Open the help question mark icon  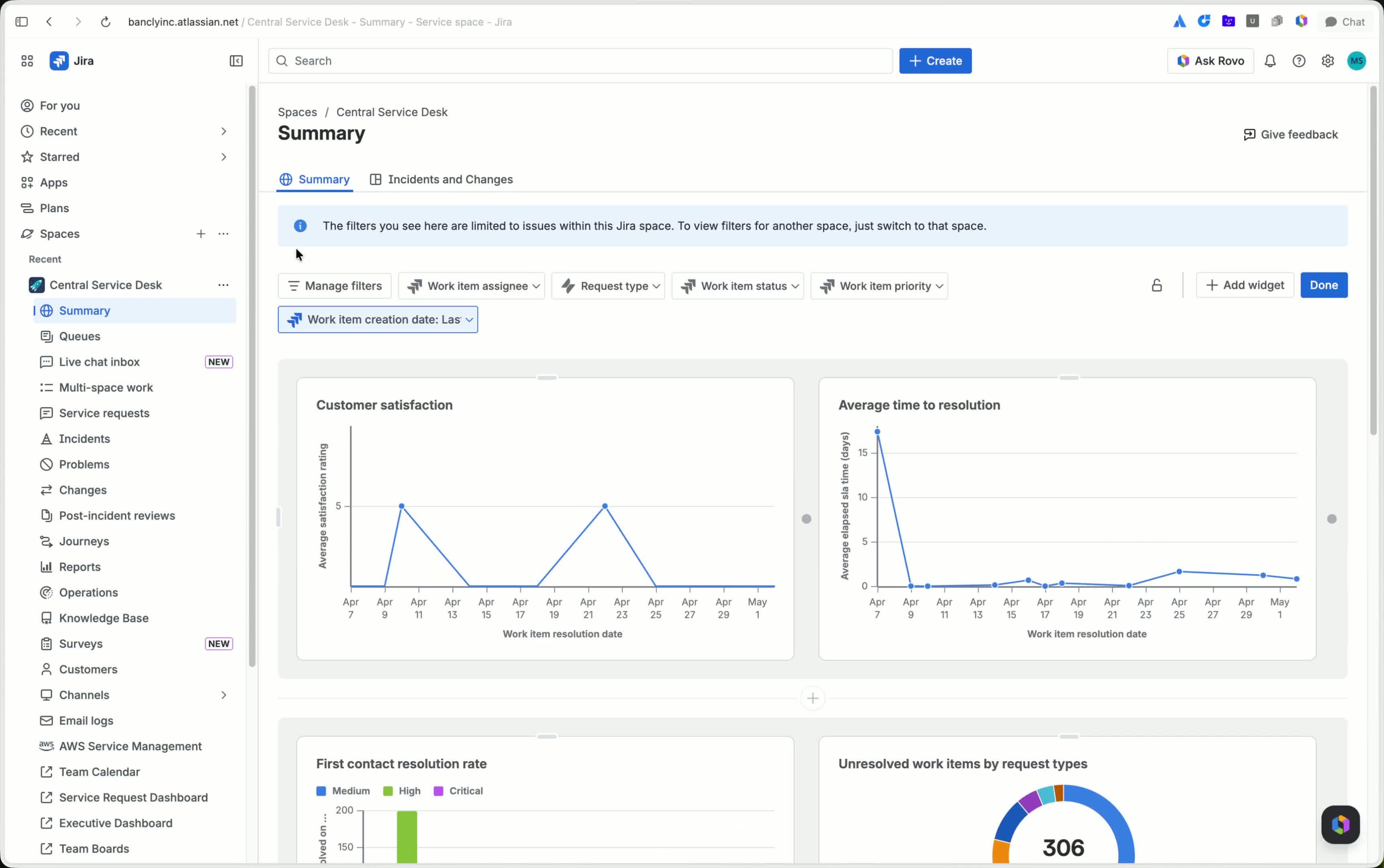point(1298,61)
